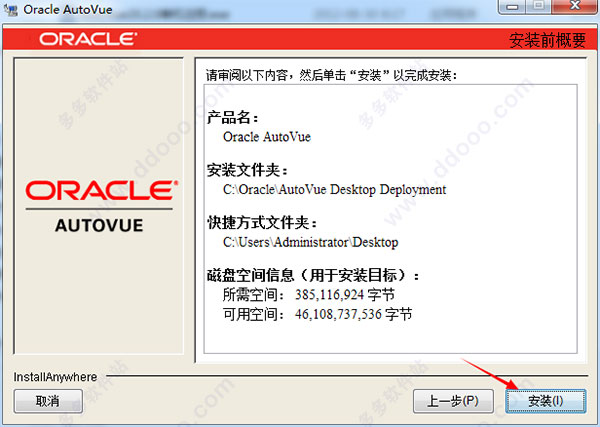The height and width of the screenshot is (427, 600).
Task: Click the 安装前概要 banner title
Action: 548,40
